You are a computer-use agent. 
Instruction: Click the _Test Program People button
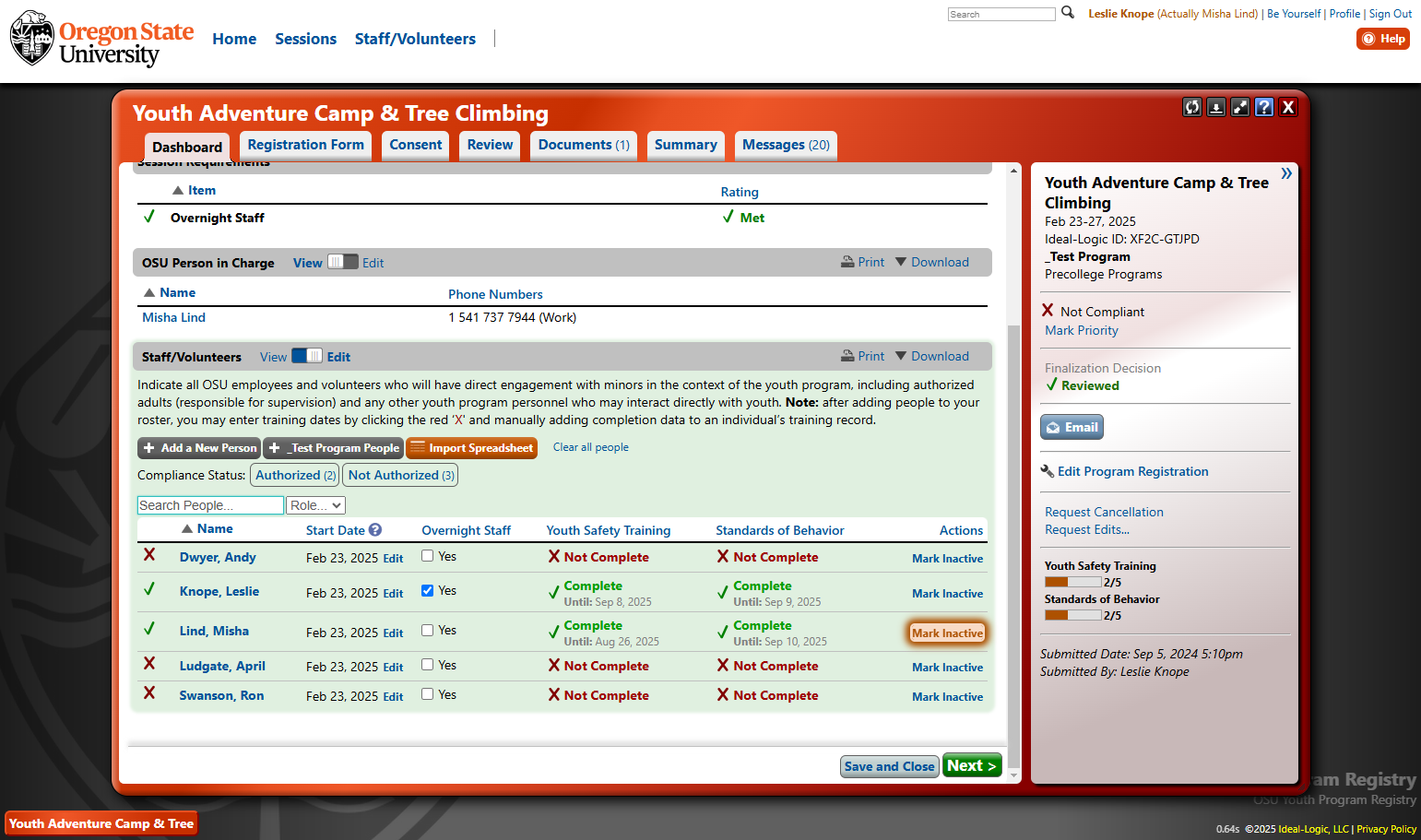coord(334,448)
